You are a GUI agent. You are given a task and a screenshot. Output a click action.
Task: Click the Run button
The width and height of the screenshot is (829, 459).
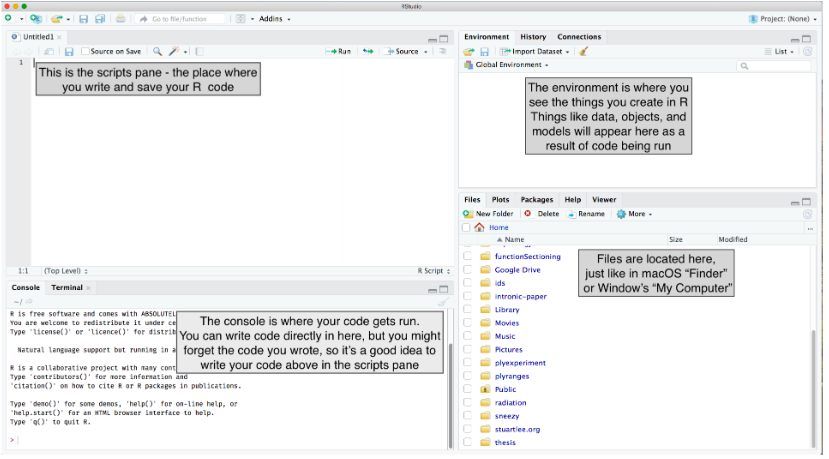point(338,51)
